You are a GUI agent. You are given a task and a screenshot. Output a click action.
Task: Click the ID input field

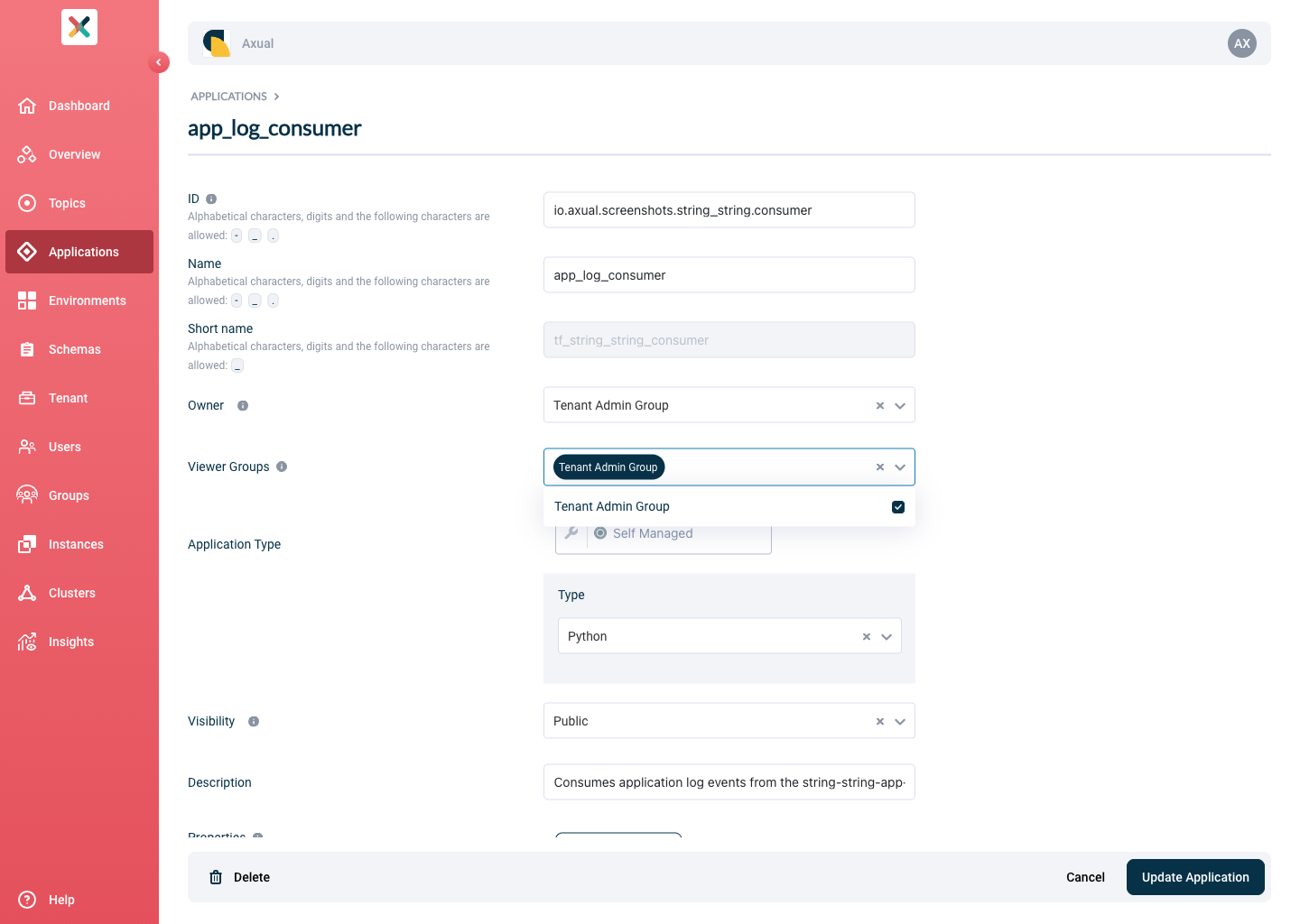(729, 210)
